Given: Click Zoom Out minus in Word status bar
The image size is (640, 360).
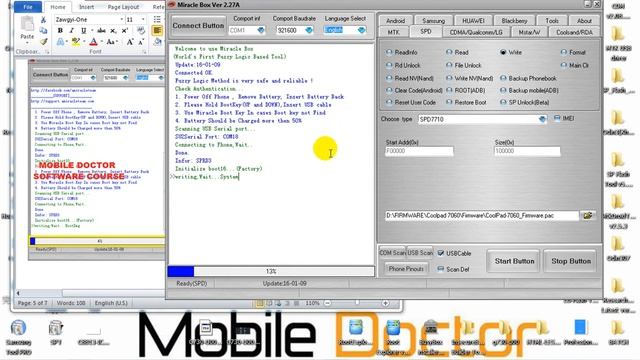Looking at the screenshot, I should tap(327, 303).
